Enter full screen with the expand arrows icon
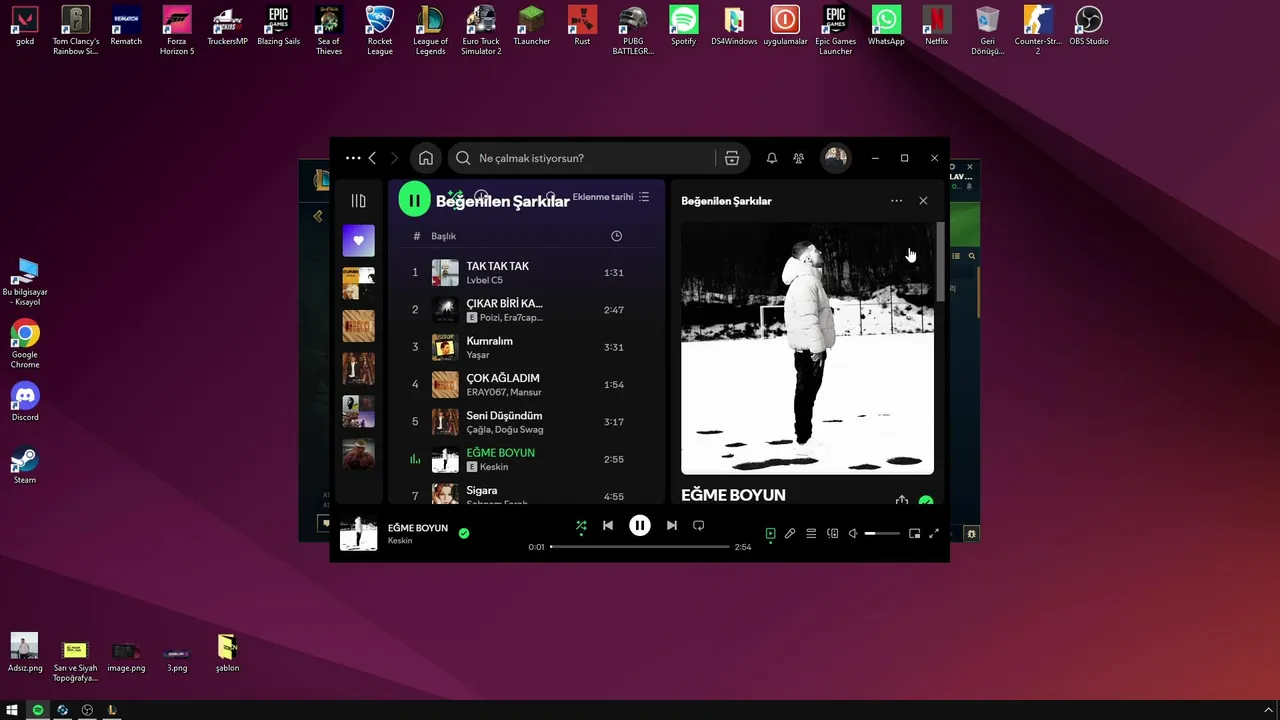Image resolution: width=1280 pixels, height=720 pixels. (934, 534)
